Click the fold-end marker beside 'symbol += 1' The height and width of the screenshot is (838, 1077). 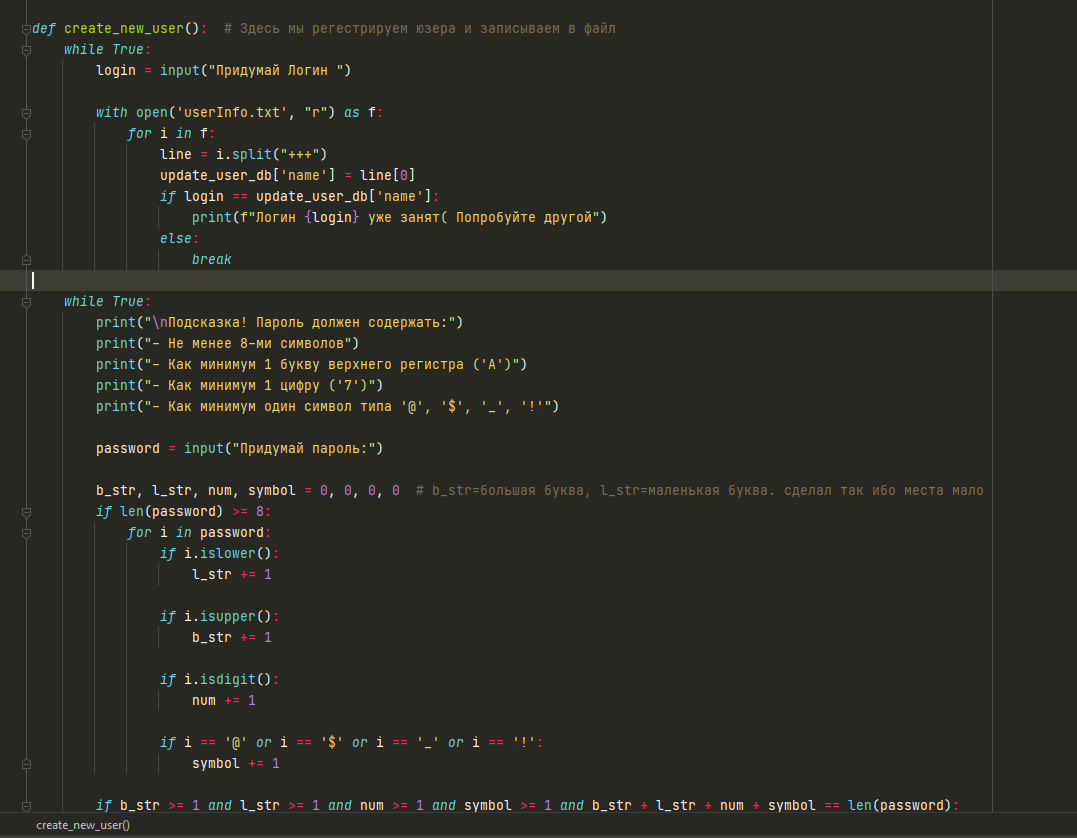click(x=26, y=764)
